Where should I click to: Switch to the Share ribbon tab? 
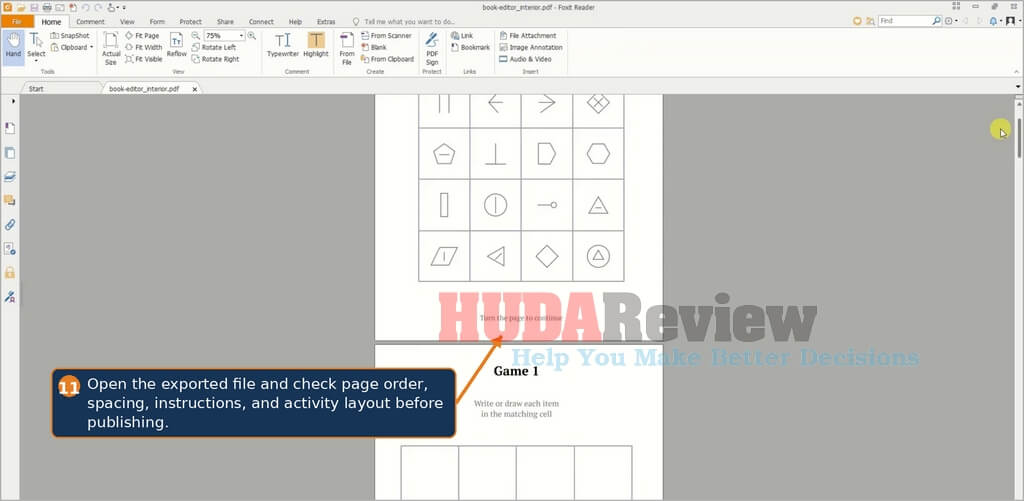click(x=225, y=22)
